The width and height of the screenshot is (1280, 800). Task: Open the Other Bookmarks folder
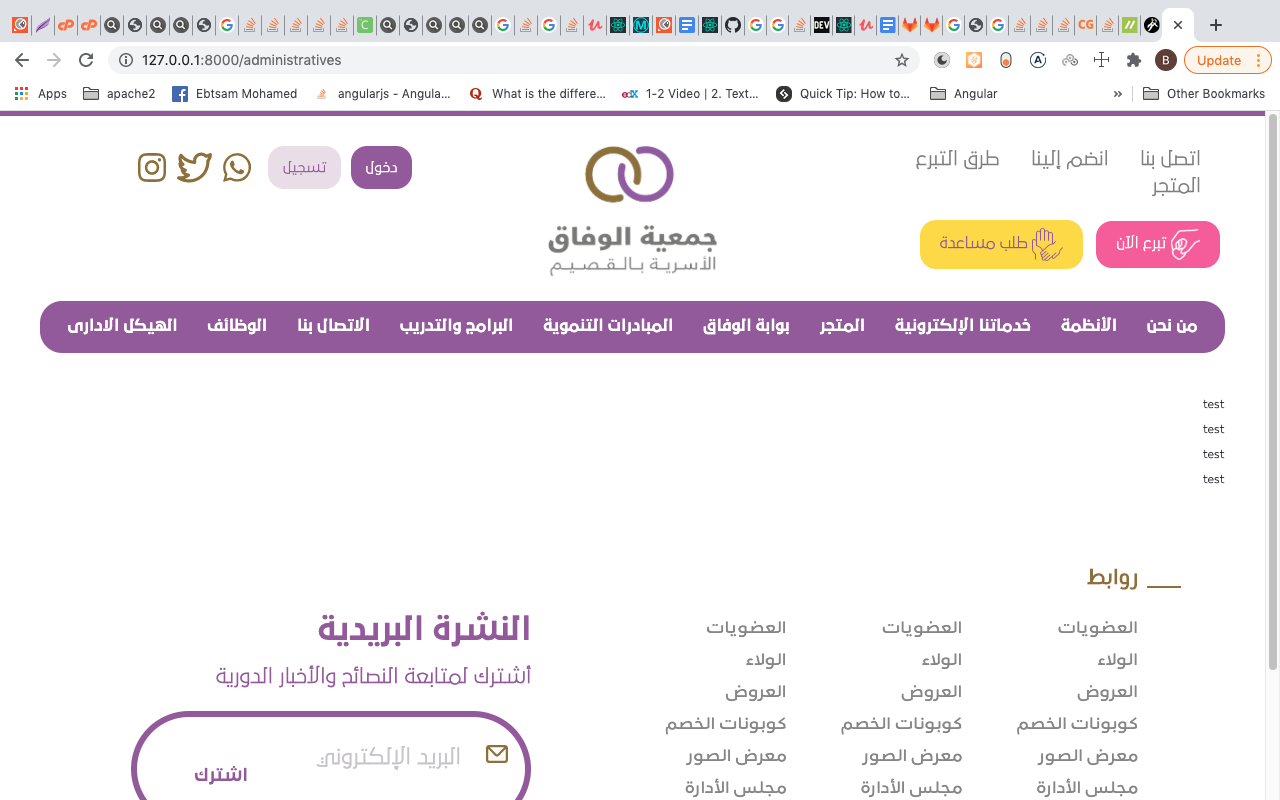tap(1204, 94)
